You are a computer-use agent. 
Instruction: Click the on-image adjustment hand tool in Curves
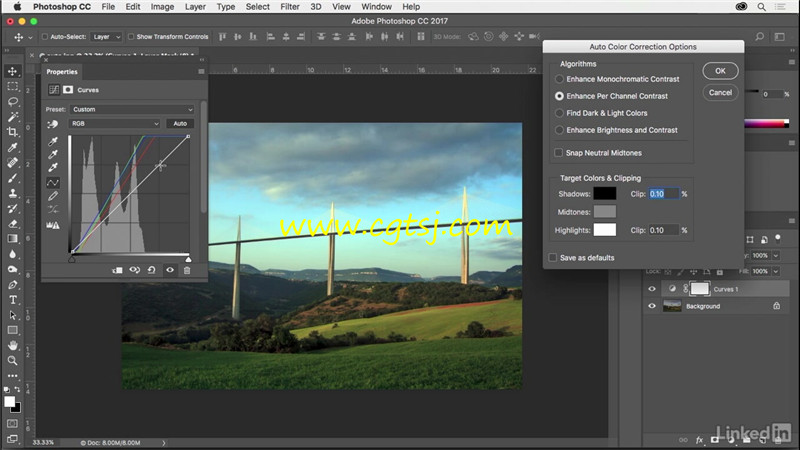pos(53,124)
